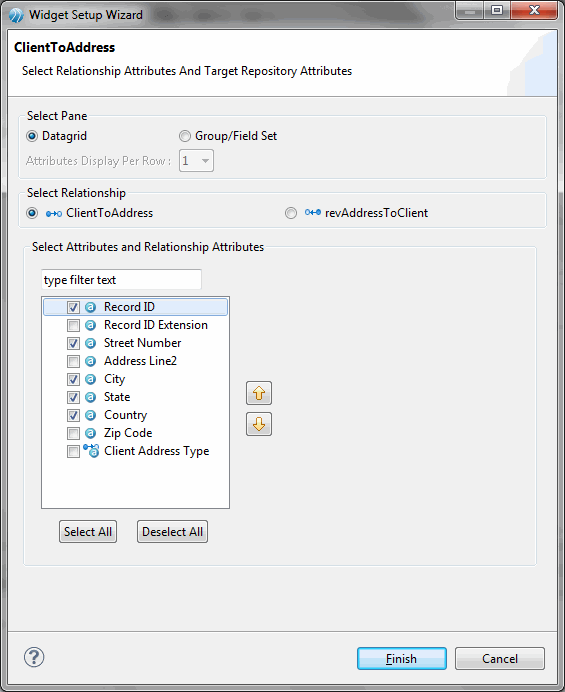This screenshot has height=692, width=565.
Task: Uncheck the Record ID checkbox
Action: (73, 307)
